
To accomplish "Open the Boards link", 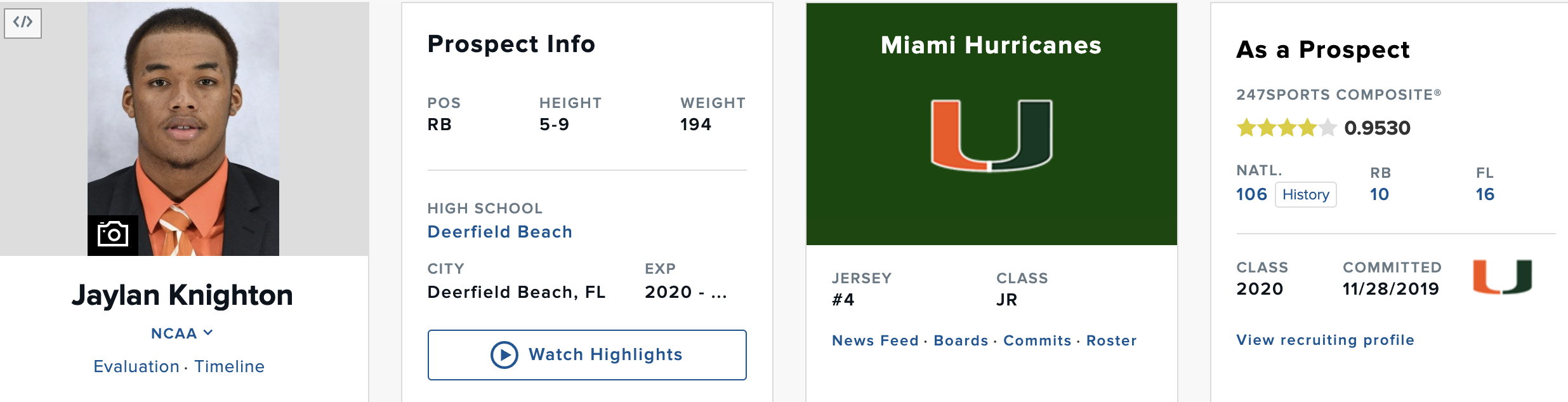I will [x=961, y=341].
